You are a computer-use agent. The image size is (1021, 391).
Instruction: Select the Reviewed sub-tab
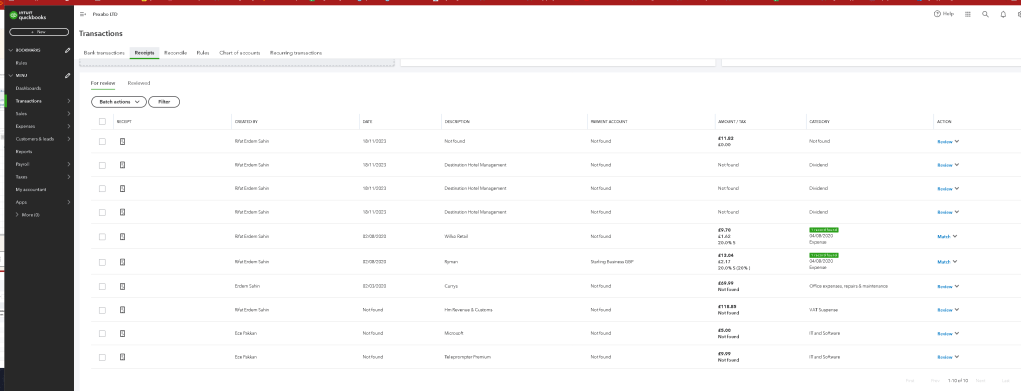(139, 83)
